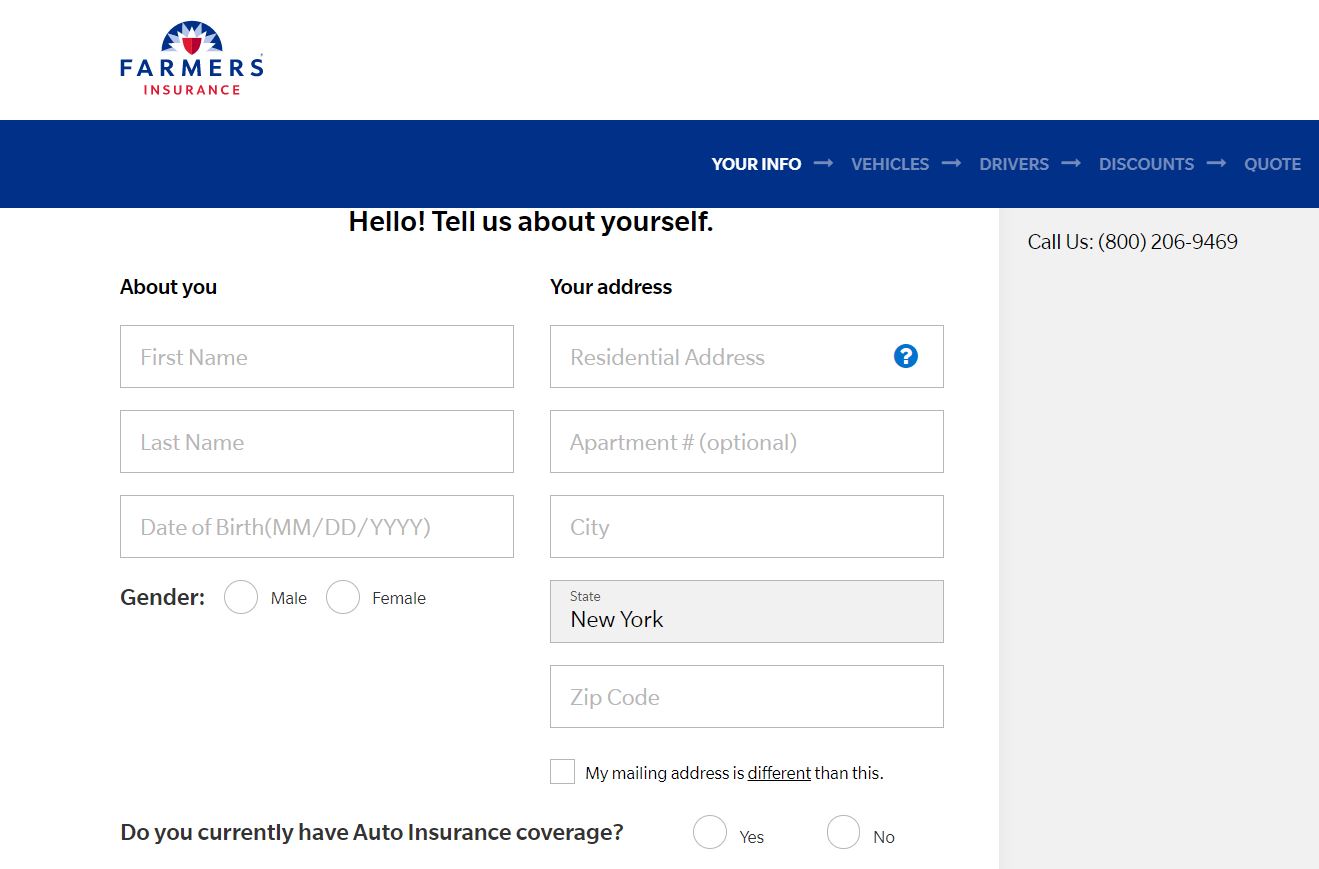Click the 'Your address' section label

[611, 287]
